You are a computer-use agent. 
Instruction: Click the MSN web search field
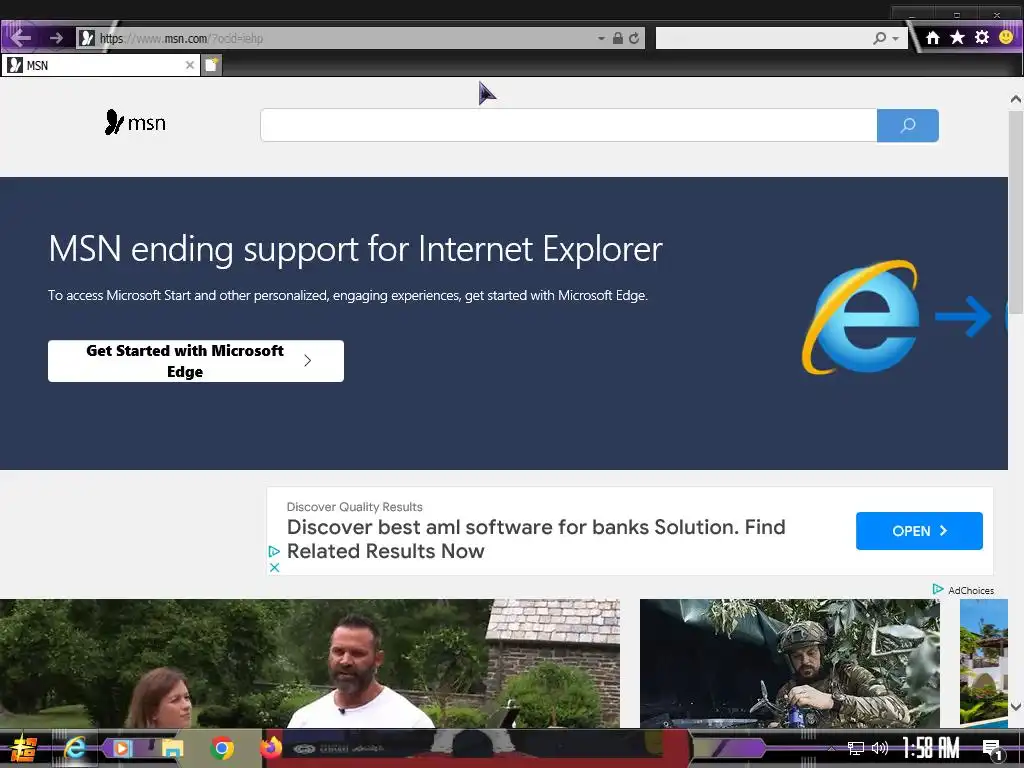pos(568,125)
